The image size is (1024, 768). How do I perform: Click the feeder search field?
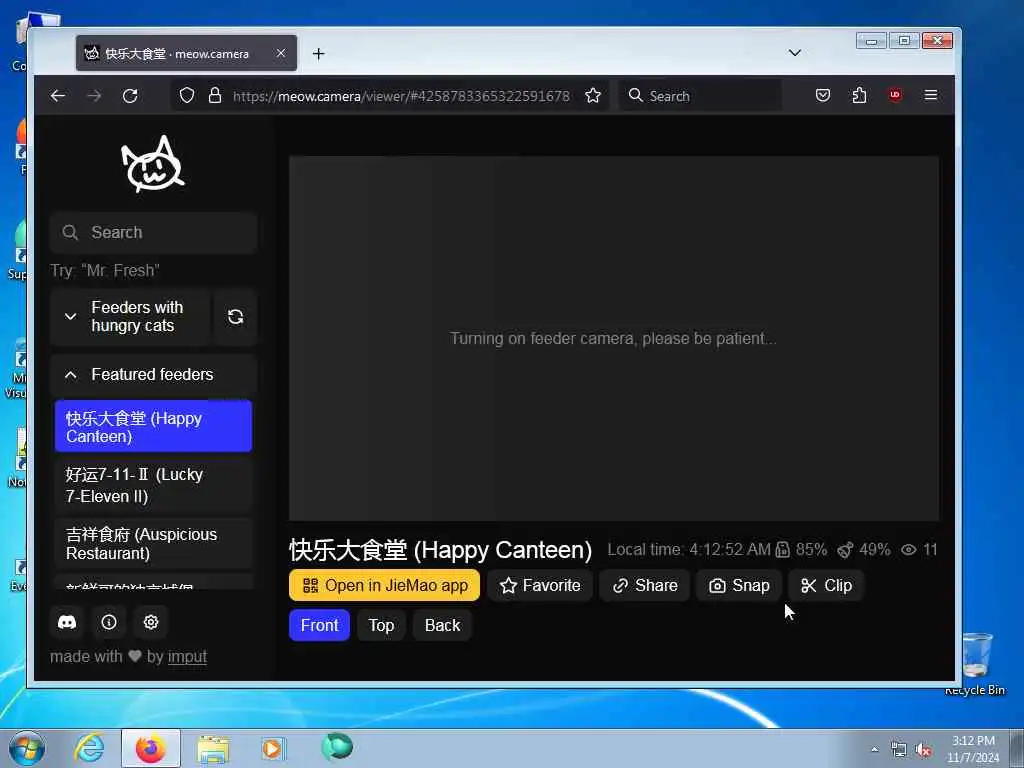(x=153, y=232)
